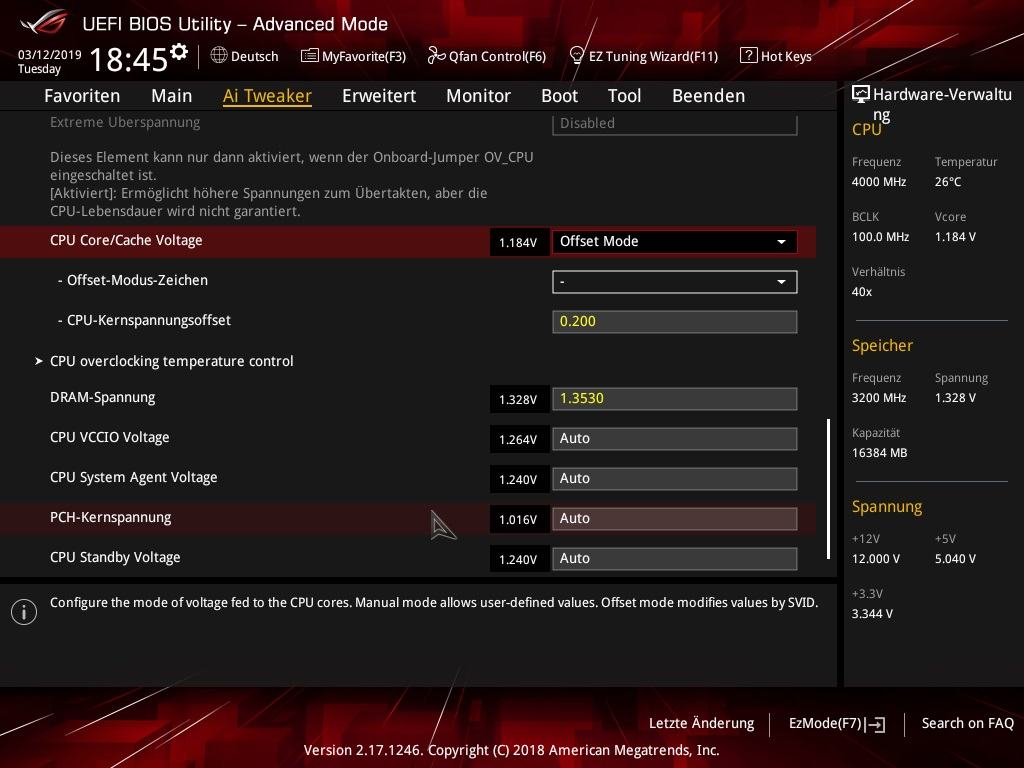Click the EZ Tuning Wizard bulb icon
The height and width of the screenshot is (768, 1024).
(577, 56)
